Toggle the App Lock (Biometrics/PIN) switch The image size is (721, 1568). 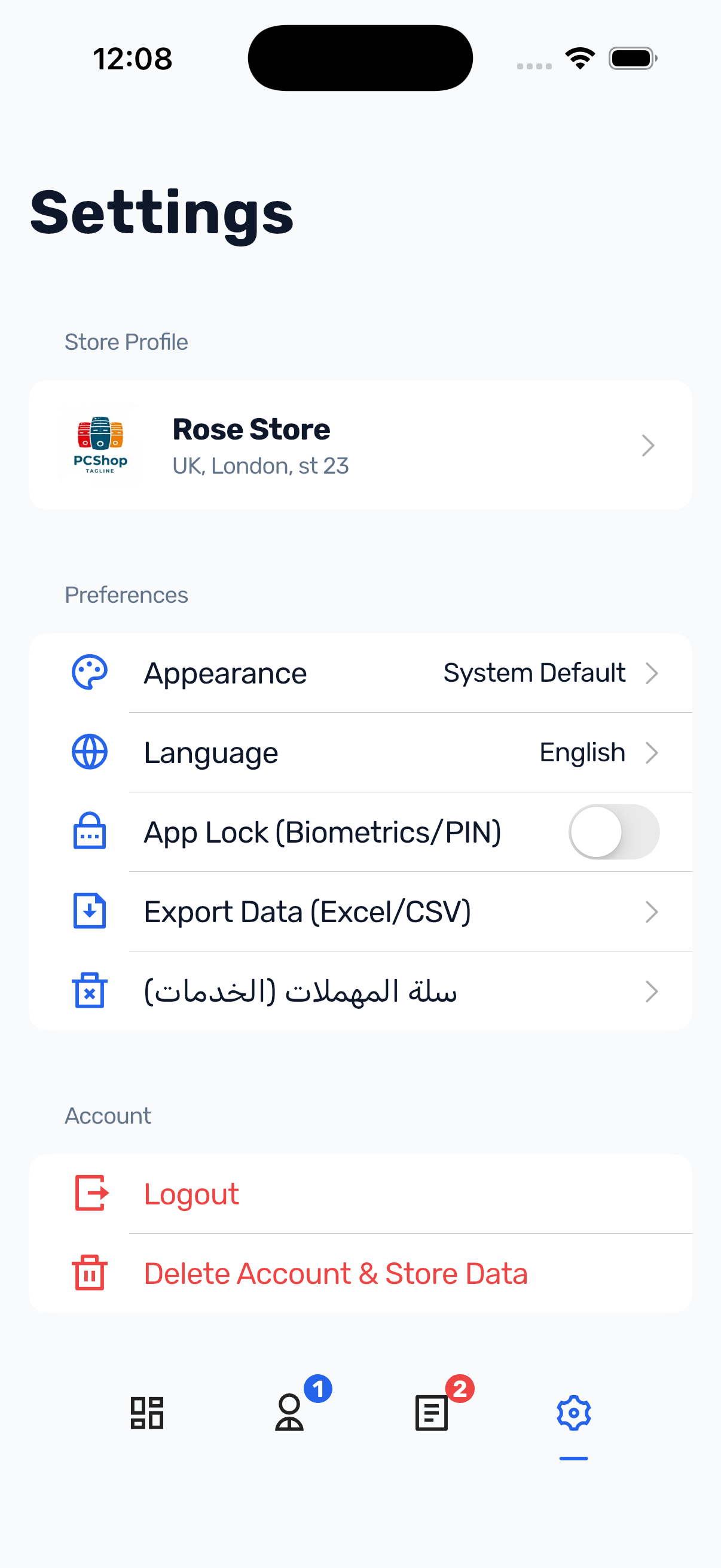614,832
